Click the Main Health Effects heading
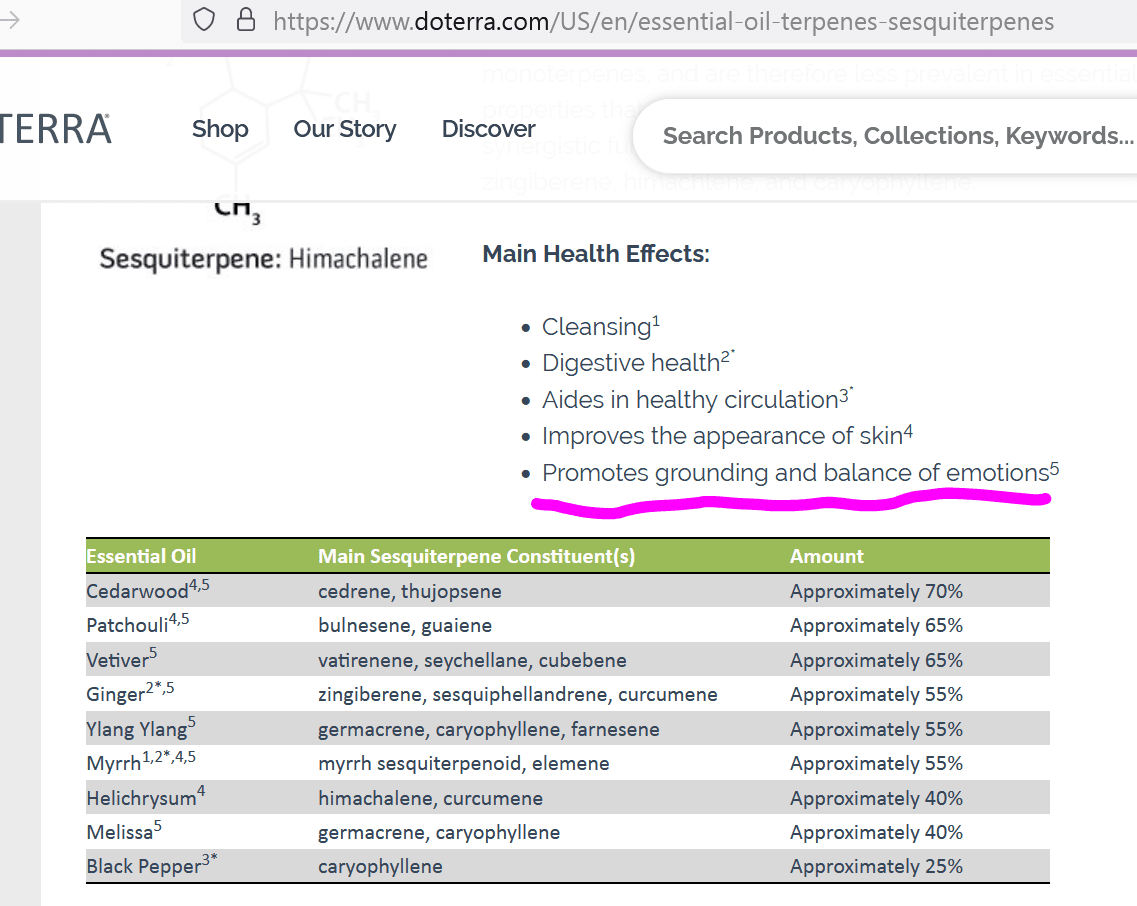This screenshot has height=906, width=1137. (x=595, y=254)
